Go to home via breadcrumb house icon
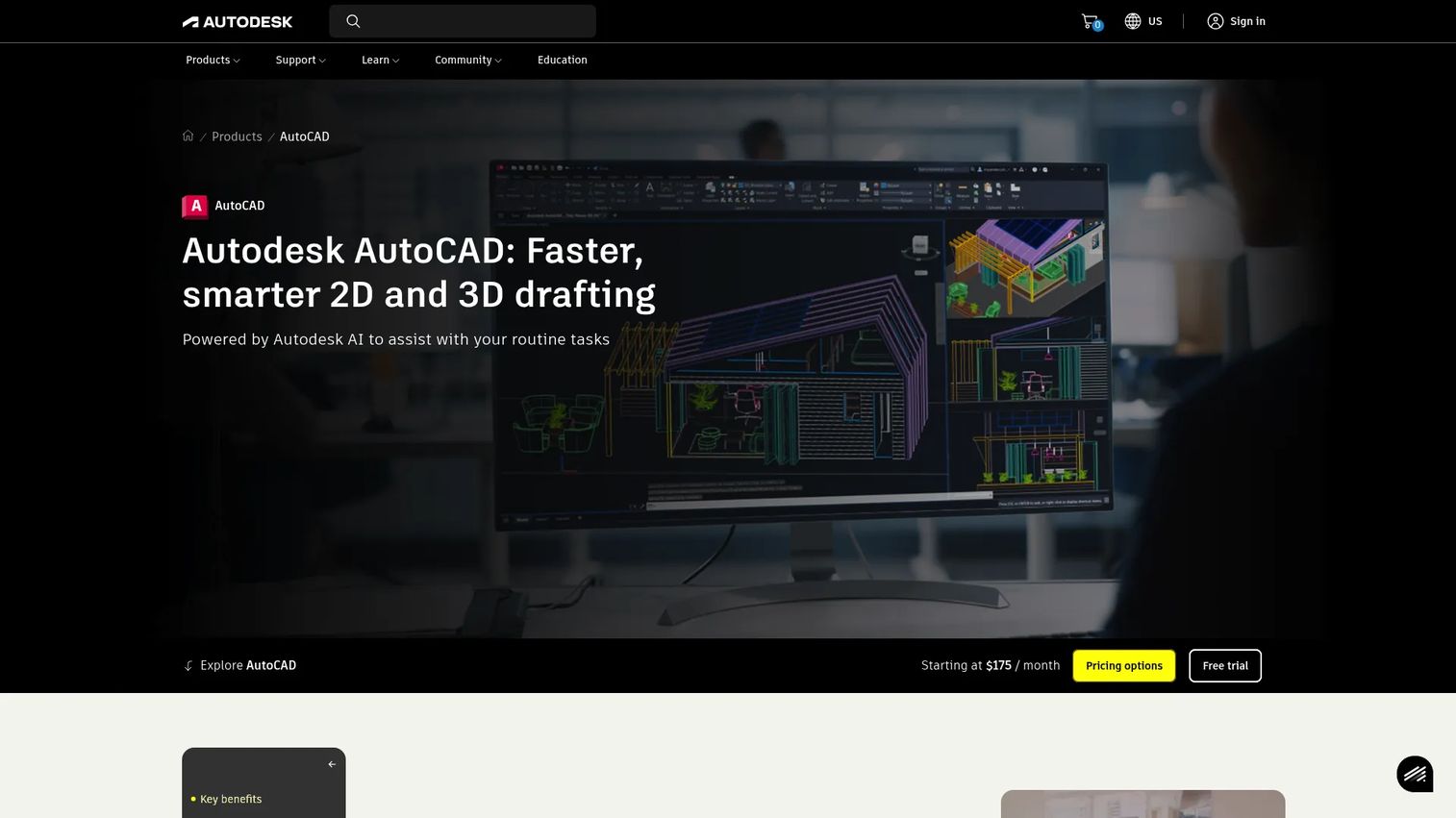1456x818 pixels. pyautogui.click(x=188, y=136)
